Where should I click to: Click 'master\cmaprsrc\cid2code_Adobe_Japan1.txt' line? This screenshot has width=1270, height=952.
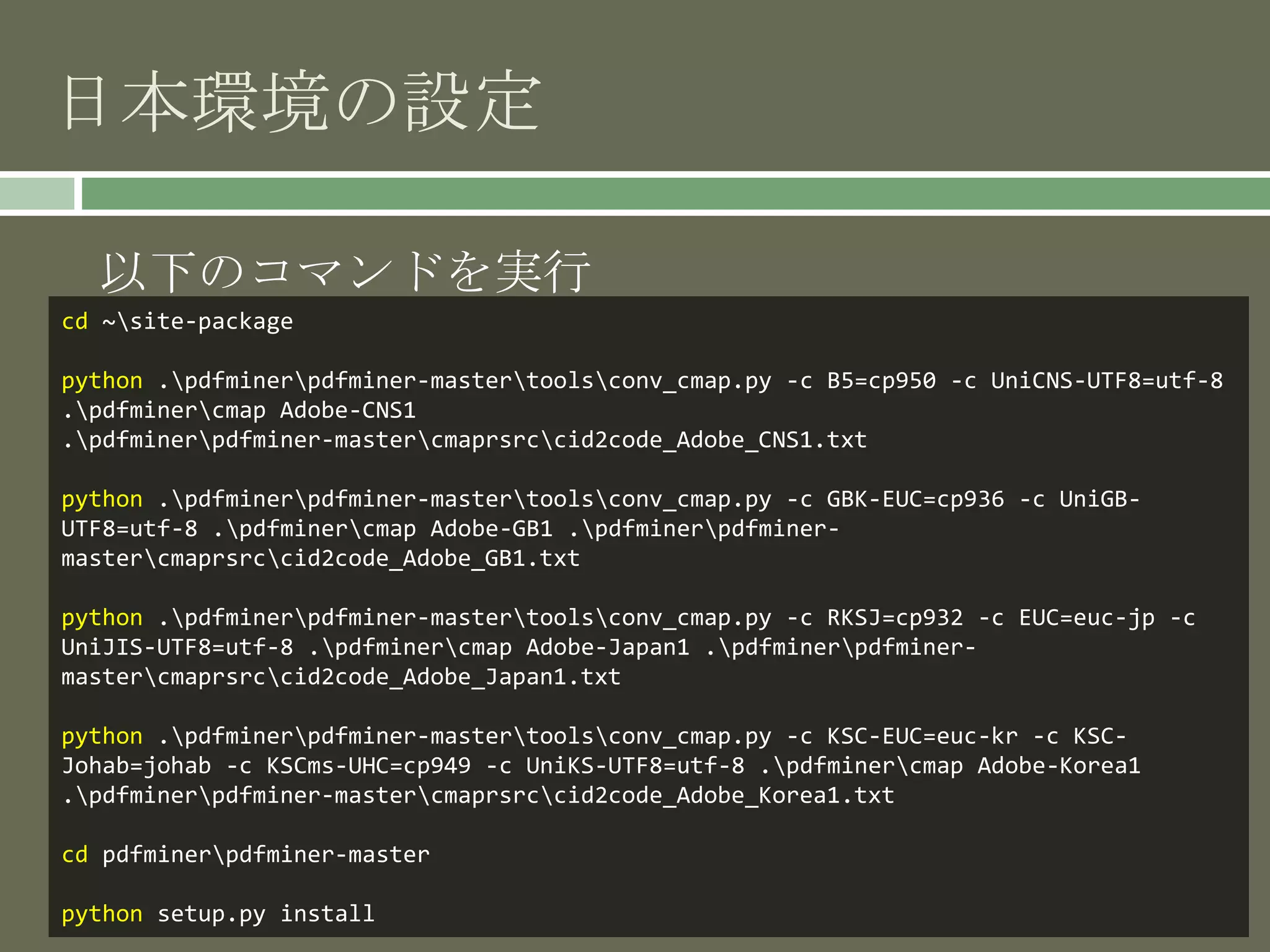pos(341,677)
